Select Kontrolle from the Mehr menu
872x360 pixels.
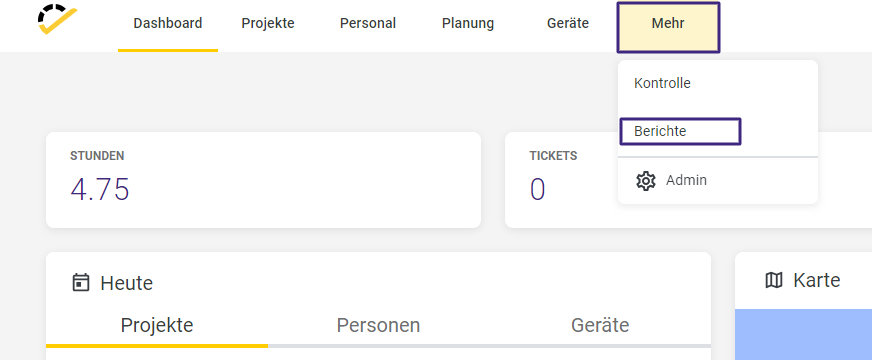pyautogui.click(x=662, y=83)
